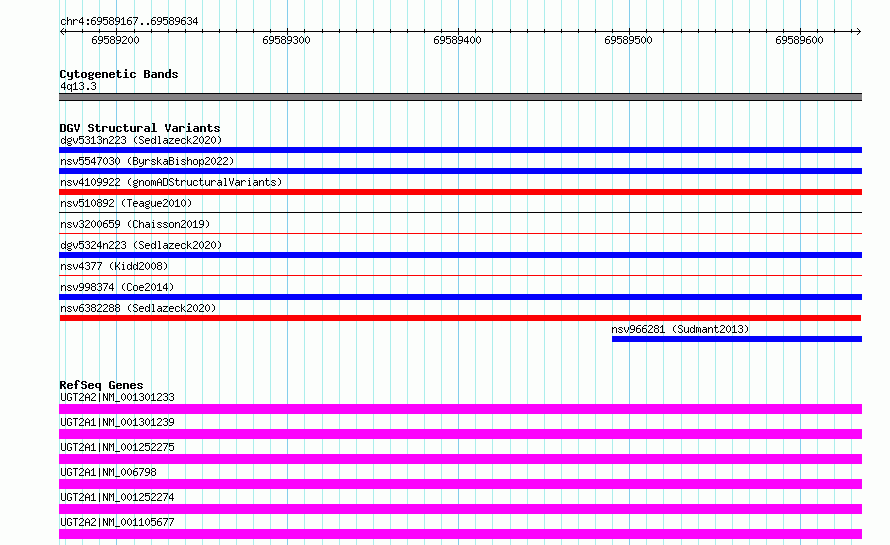This screenshot has width=890, height=545.
Task: Open nsv6382288 (Sedlazeck2020) variant label
Action: click(138, 308)
